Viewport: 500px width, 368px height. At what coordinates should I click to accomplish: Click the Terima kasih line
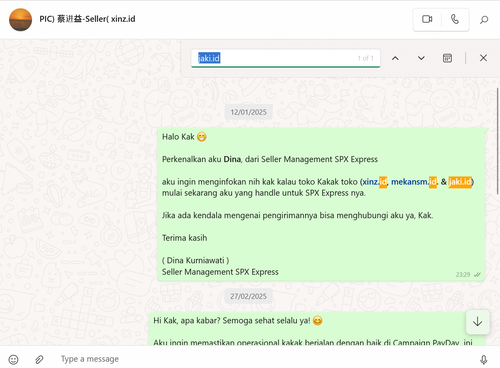184,238
